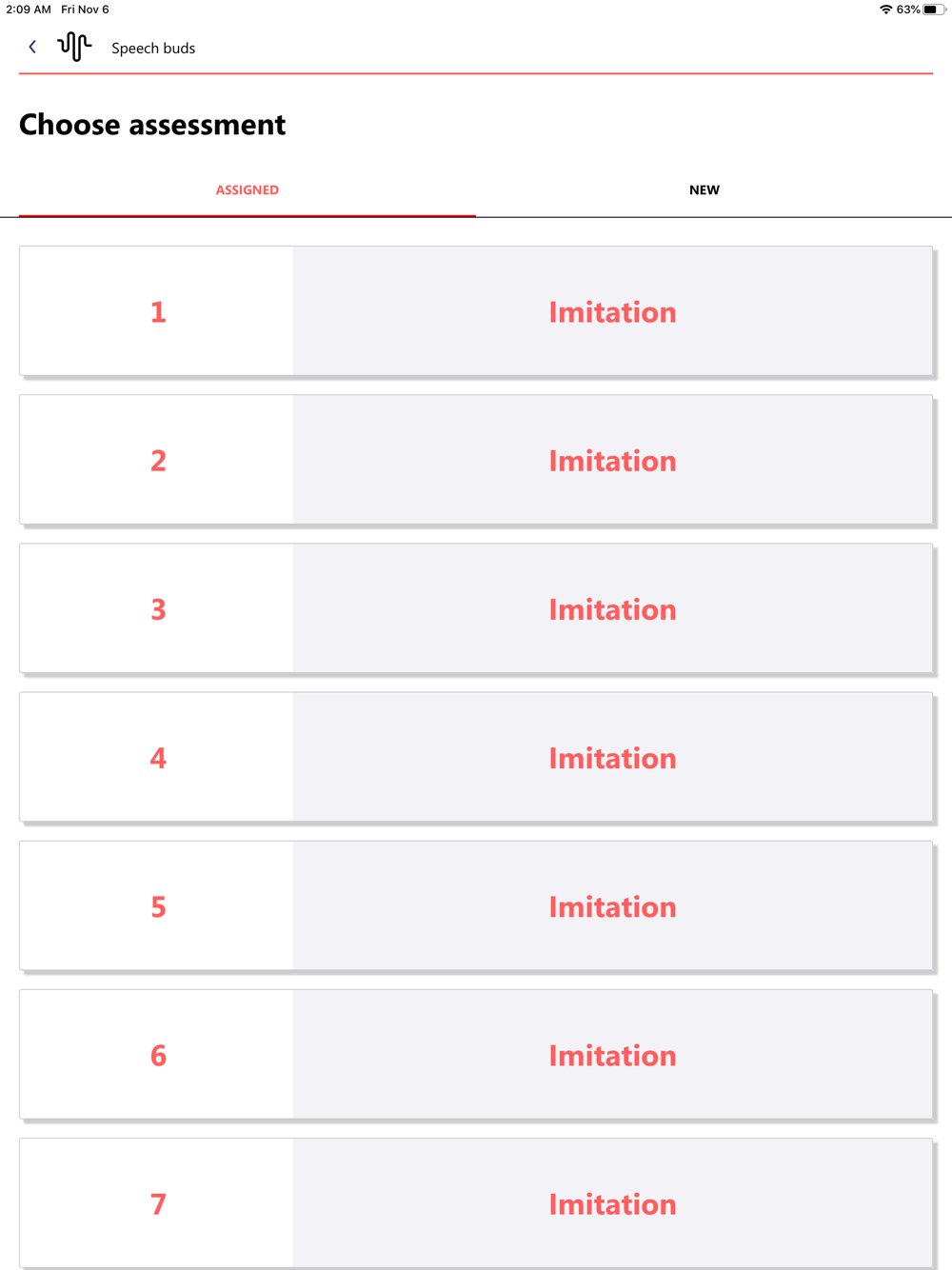The image size is (952, 1270).
Task: Switch to the ASSIGNED tab
Action: click(x=248, y=190)
